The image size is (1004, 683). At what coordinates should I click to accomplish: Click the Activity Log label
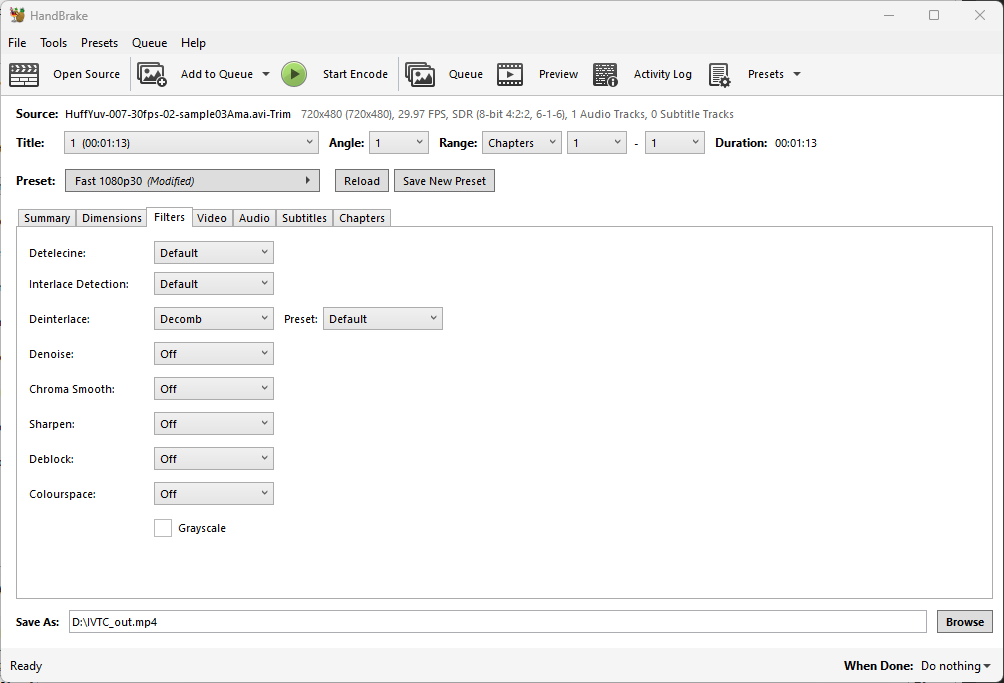tap(663, 74)
